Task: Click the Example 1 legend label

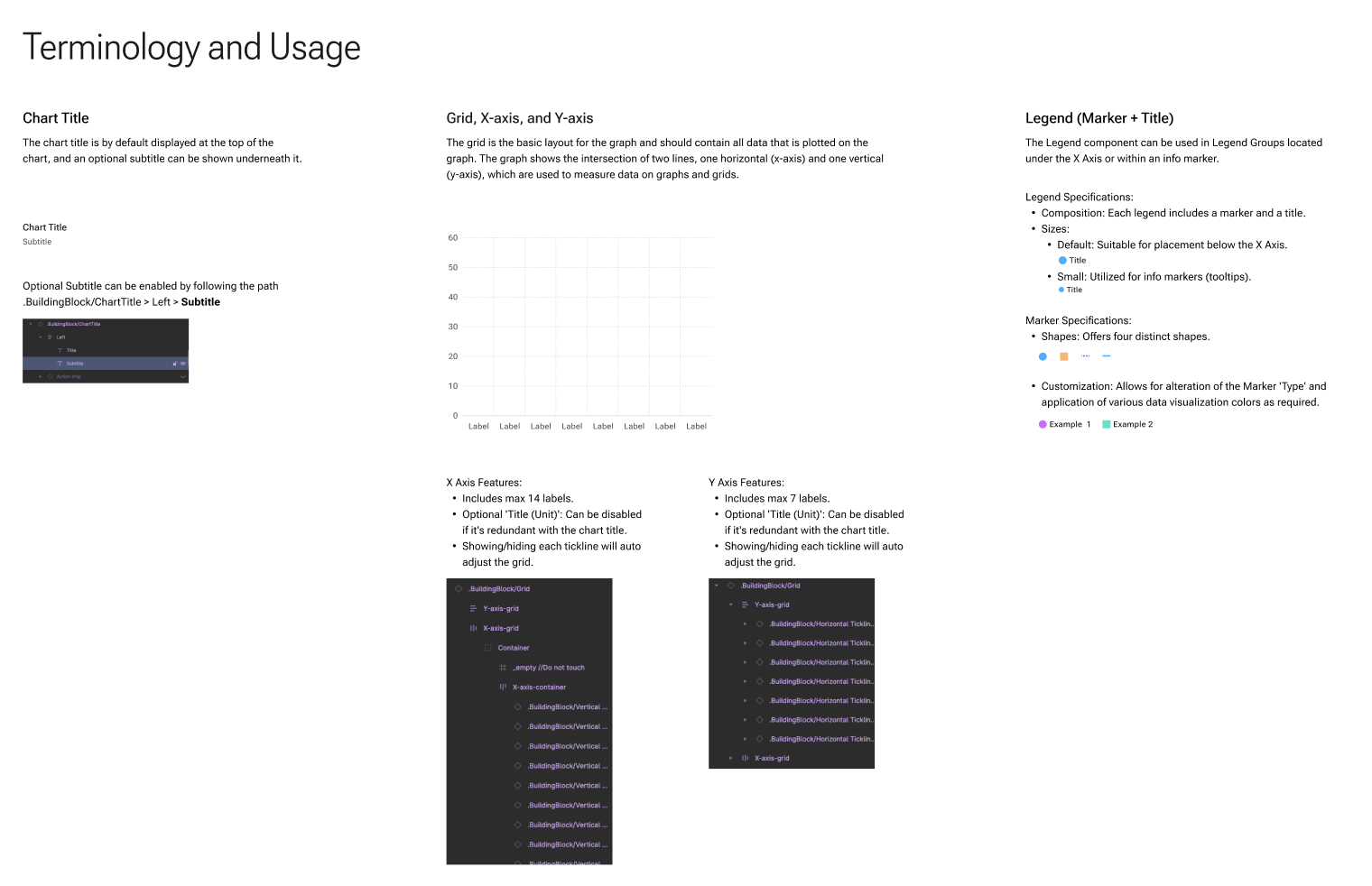Action: coord(1070,424)
